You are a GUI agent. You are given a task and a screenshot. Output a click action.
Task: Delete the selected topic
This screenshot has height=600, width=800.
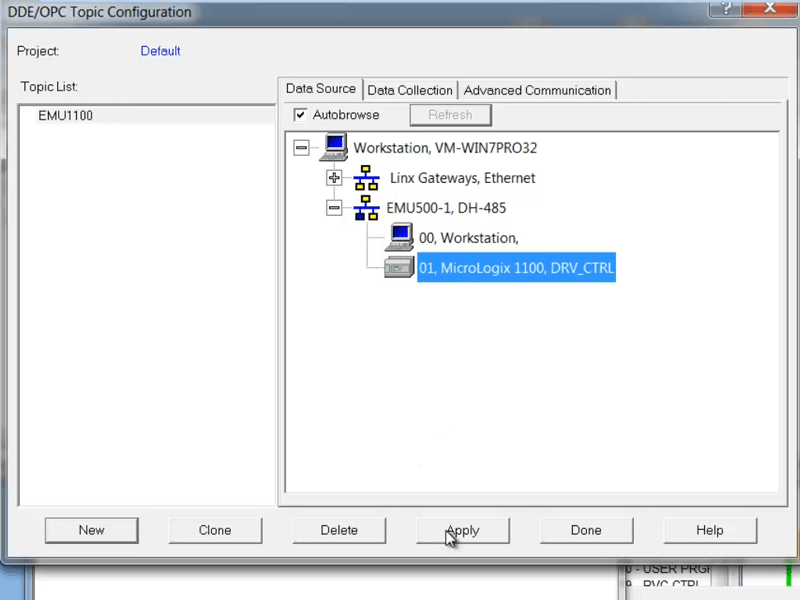point(339,530)
